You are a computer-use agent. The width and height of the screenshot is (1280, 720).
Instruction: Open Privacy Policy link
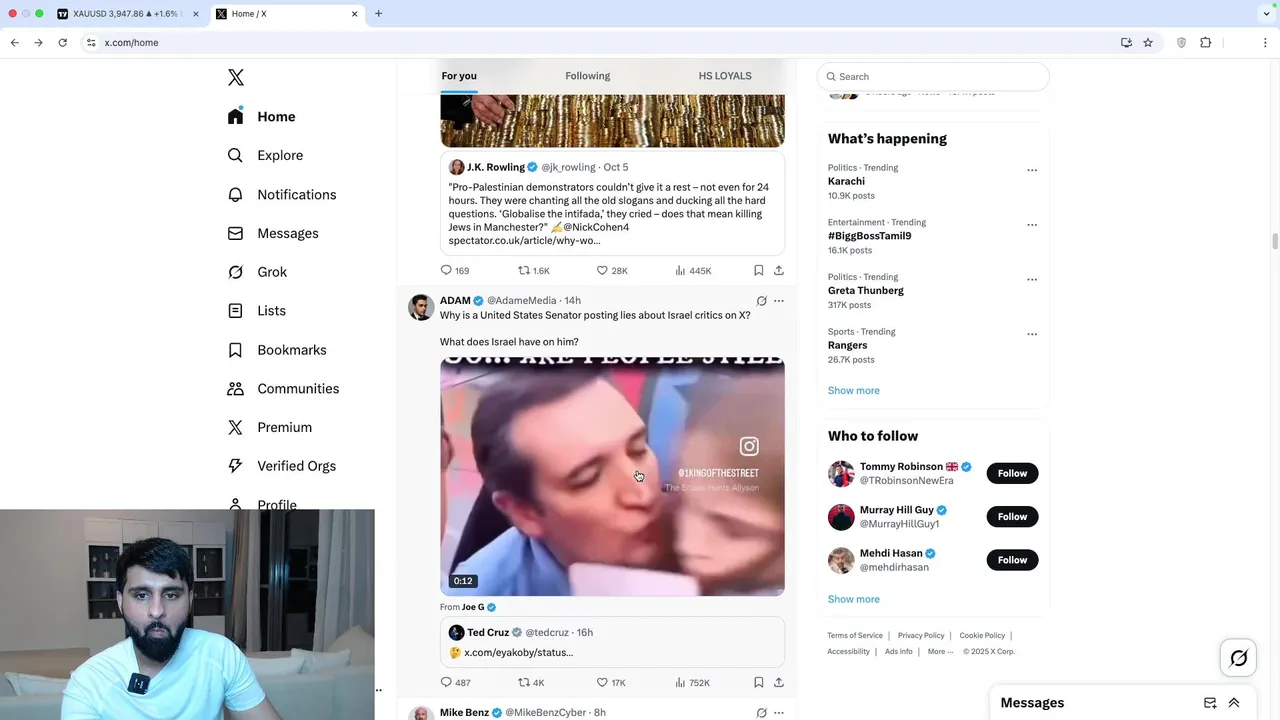point(921,635)
